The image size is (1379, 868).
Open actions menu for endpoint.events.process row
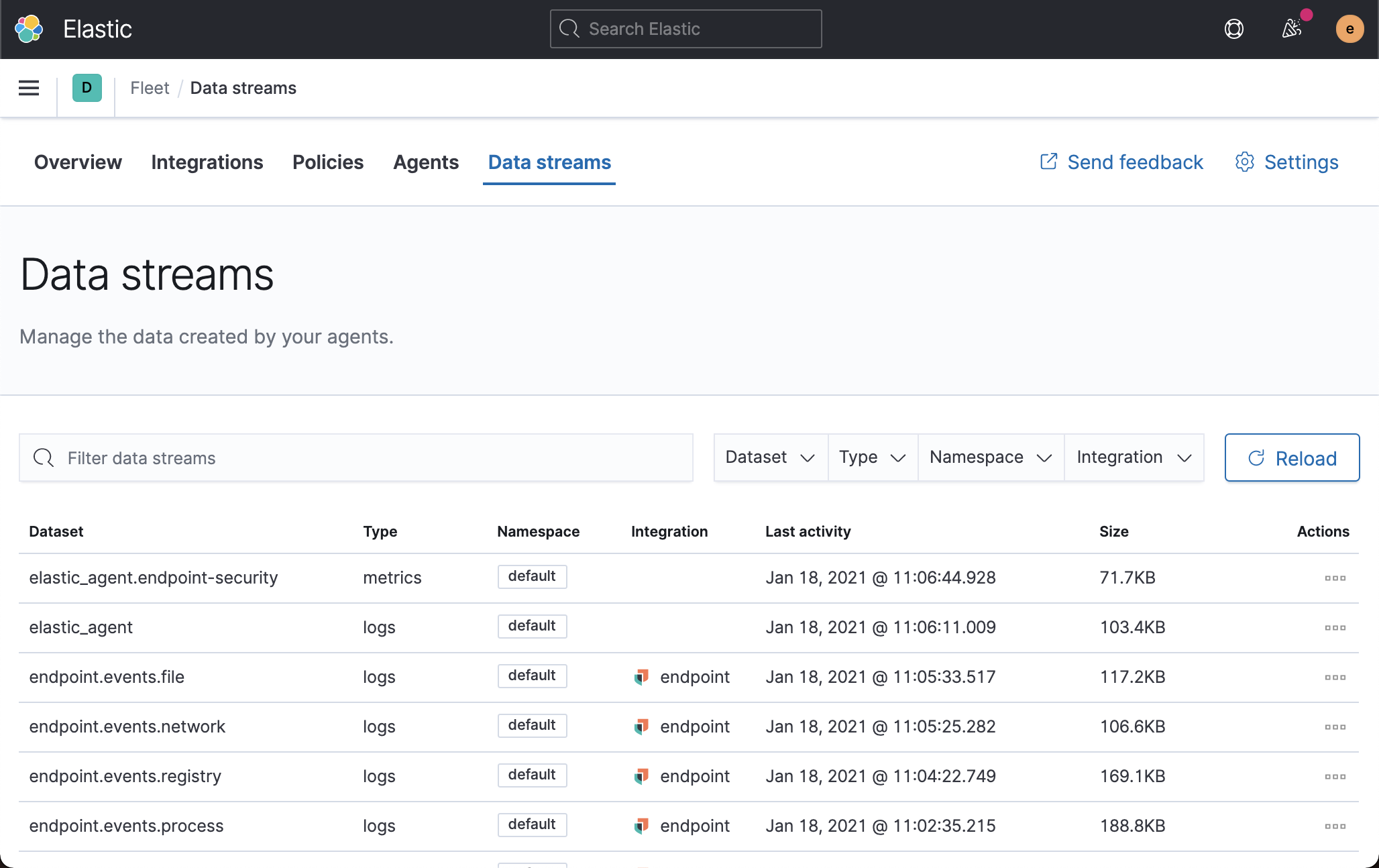pyautogui.click(x=1335, y=826)
